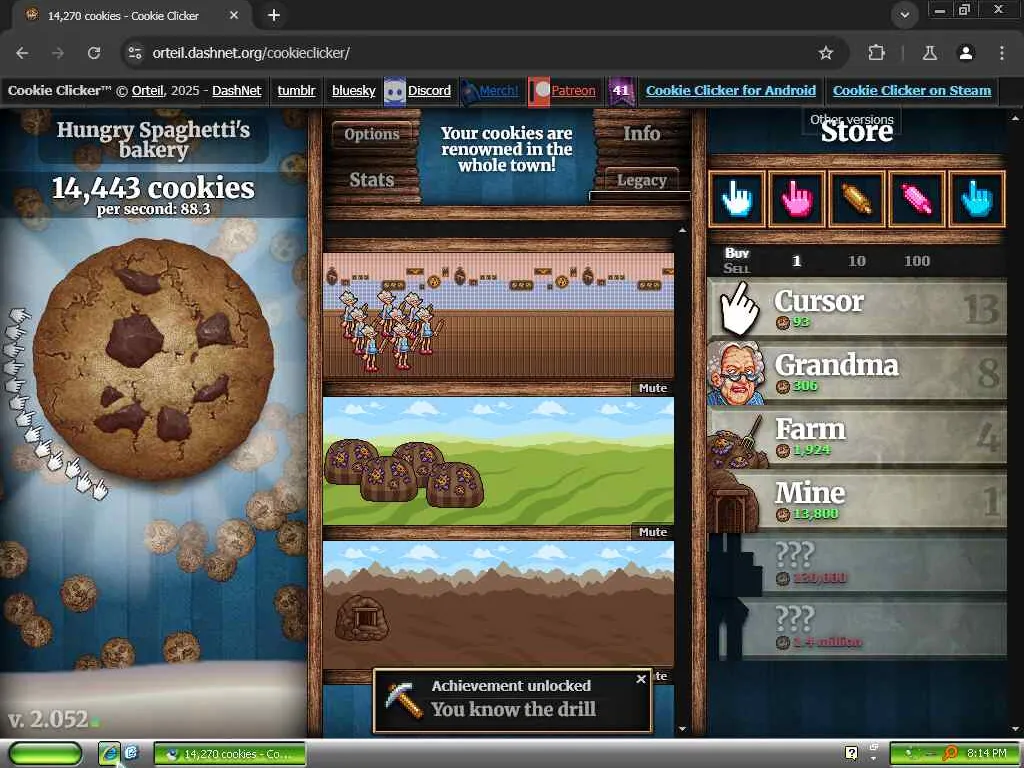Click the address bar URL
This screenshot has width=1024, height=768.
[251, 53]
